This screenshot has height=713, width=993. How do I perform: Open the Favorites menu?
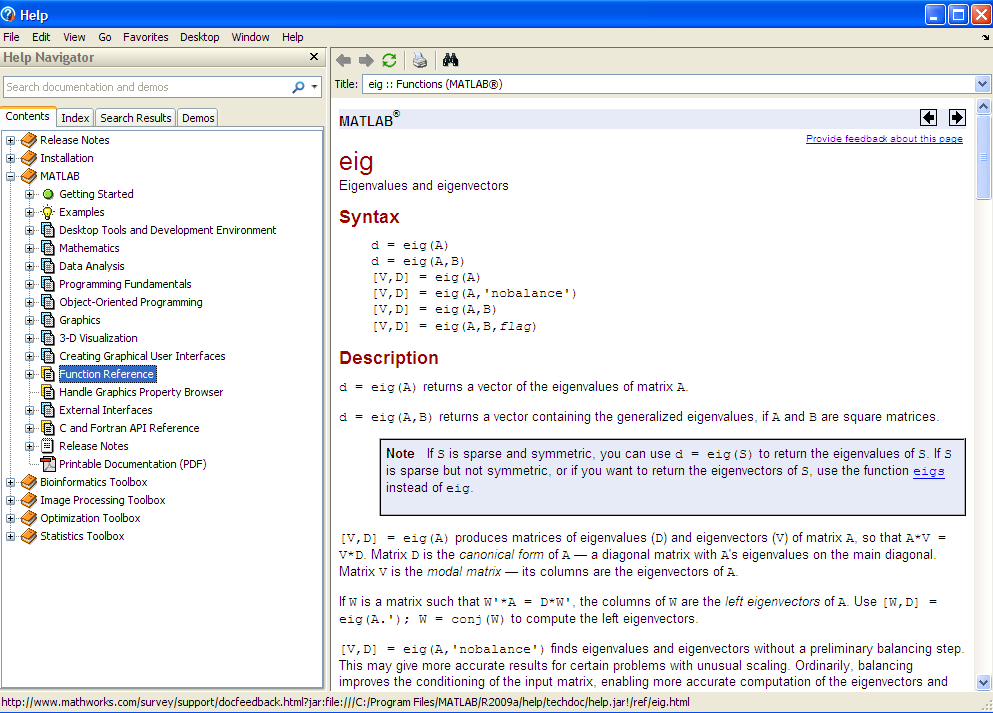click(146, 37)
